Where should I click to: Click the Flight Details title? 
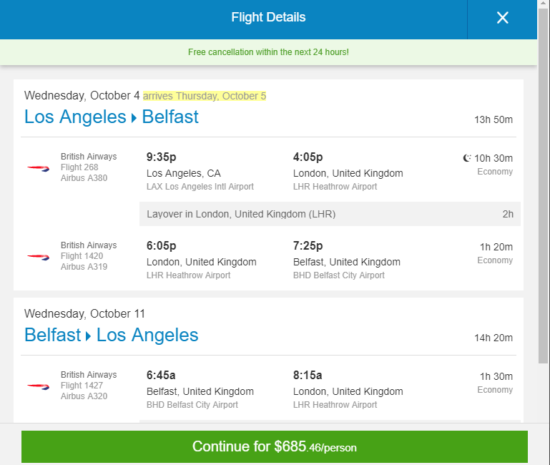click(268, 17)
